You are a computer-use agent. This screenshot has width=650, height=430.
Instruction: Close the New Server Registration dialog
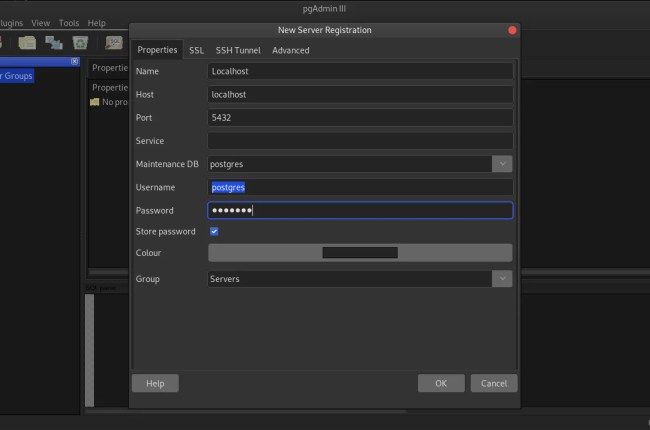[512, 30]
